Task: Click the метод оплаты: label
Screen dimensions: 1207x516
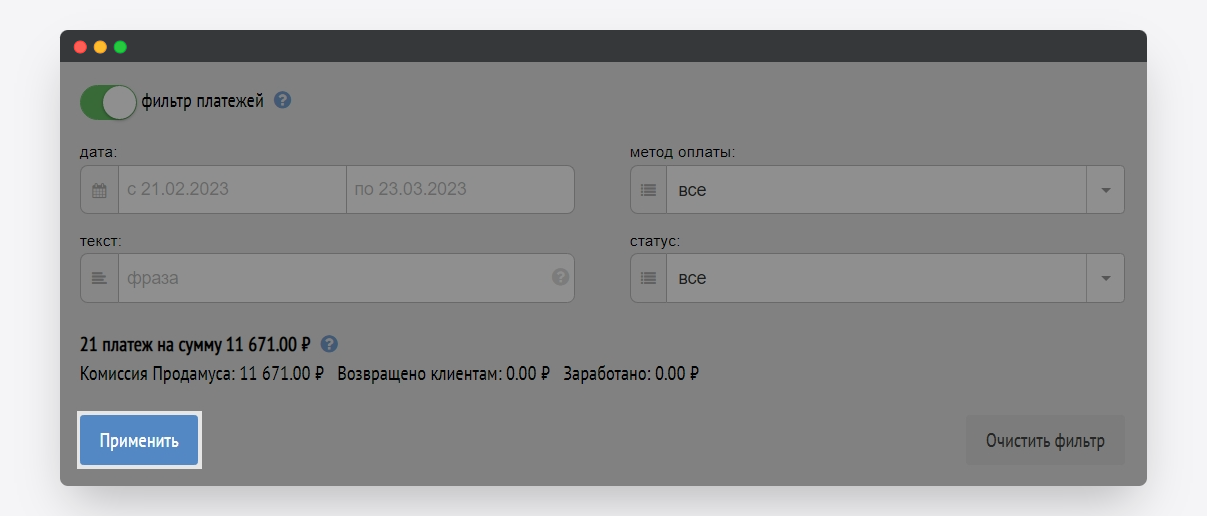Action: 683,153
